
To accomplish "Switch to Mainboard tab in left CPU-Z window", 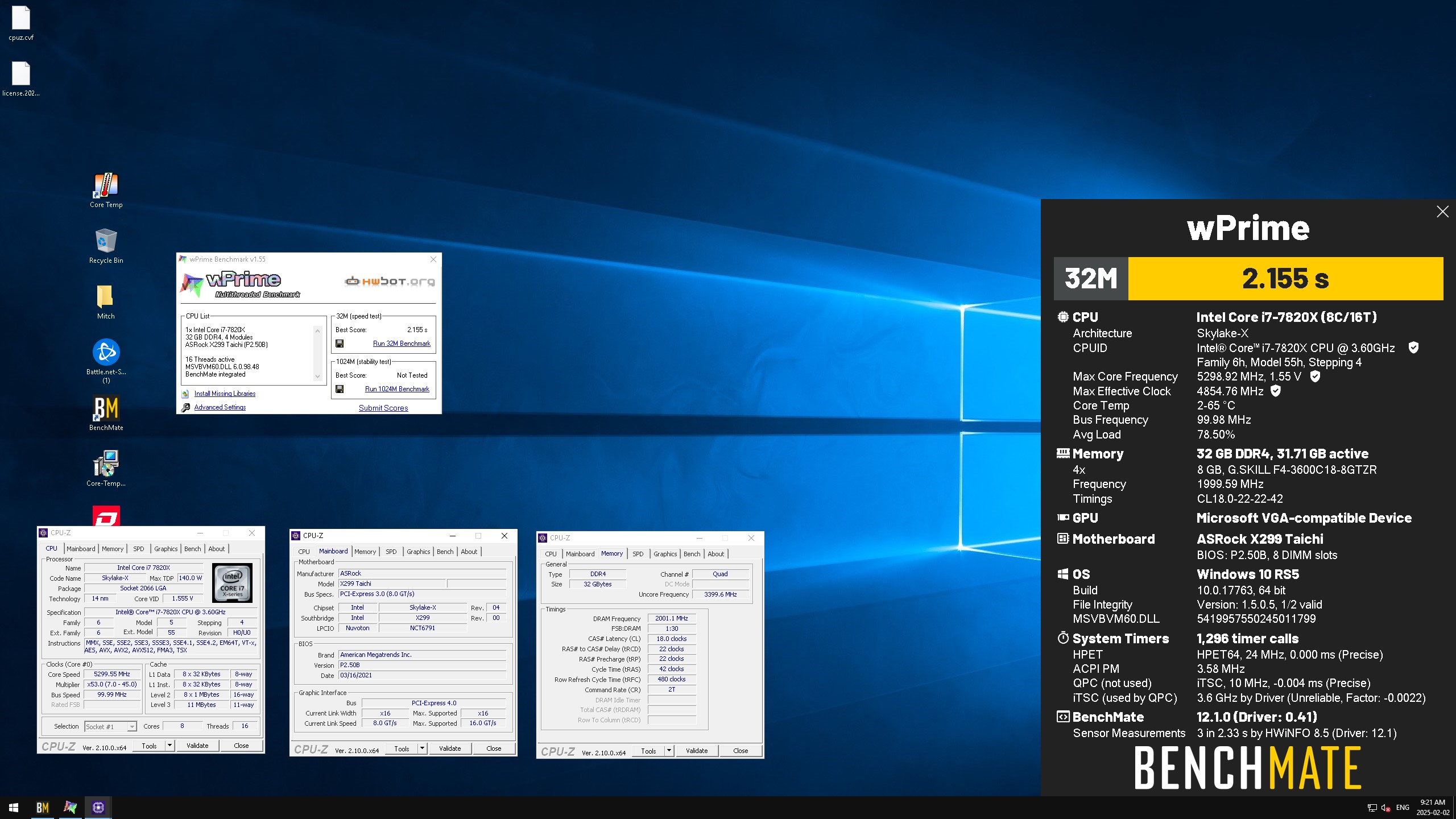I will tap(81, 549).
